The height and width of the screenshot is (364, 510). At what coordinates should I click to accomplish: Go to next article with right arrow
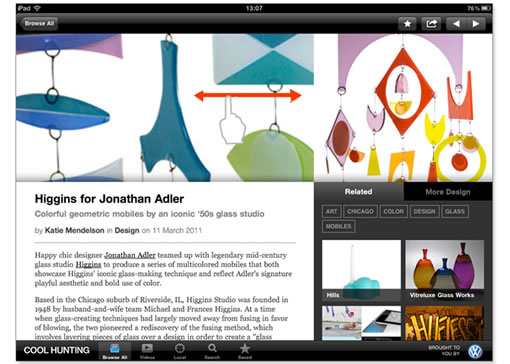click(476, 24)
